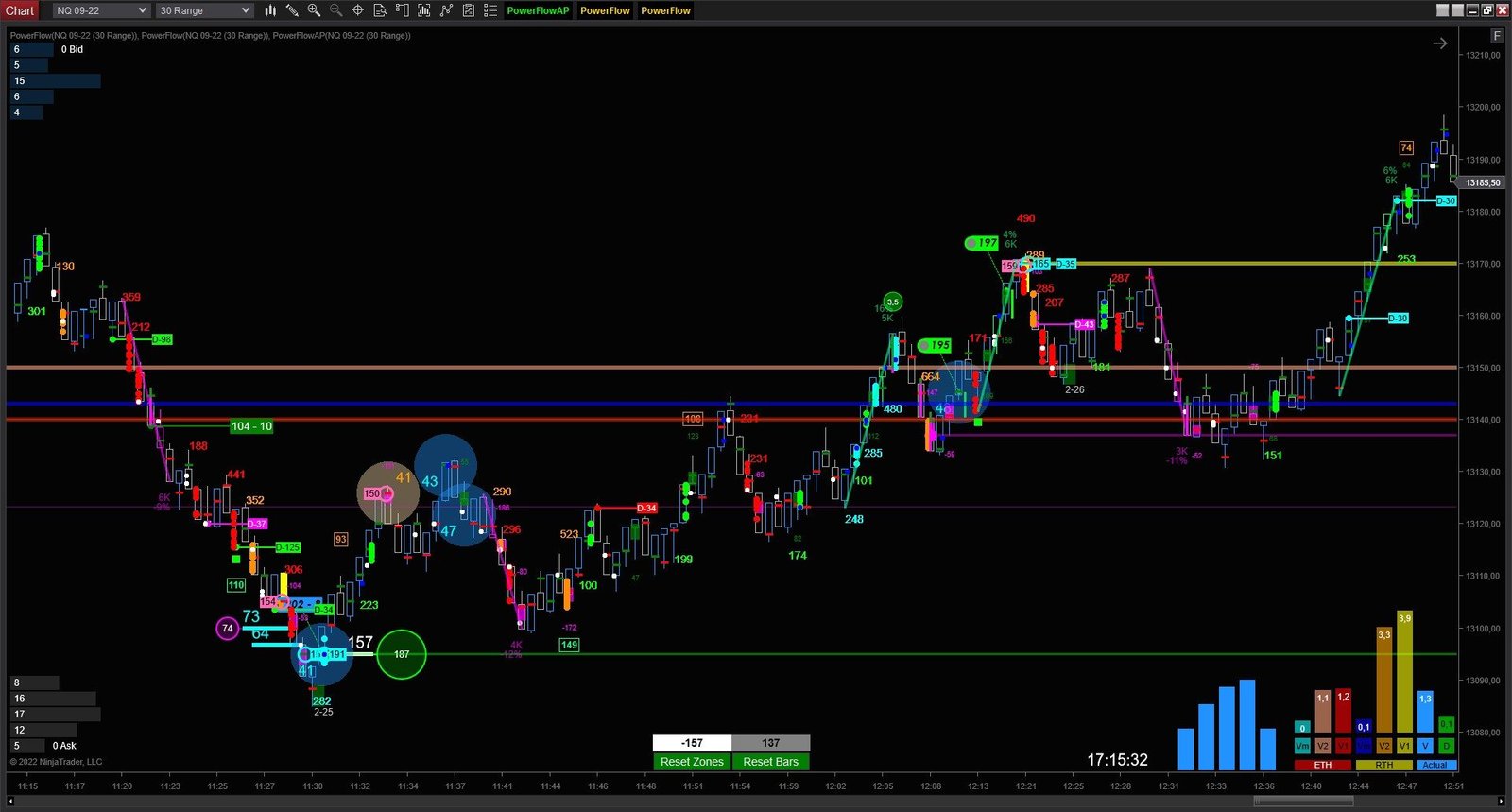Toggle the RTH session button
The image size is (1512, 812).
point(1383,765)
